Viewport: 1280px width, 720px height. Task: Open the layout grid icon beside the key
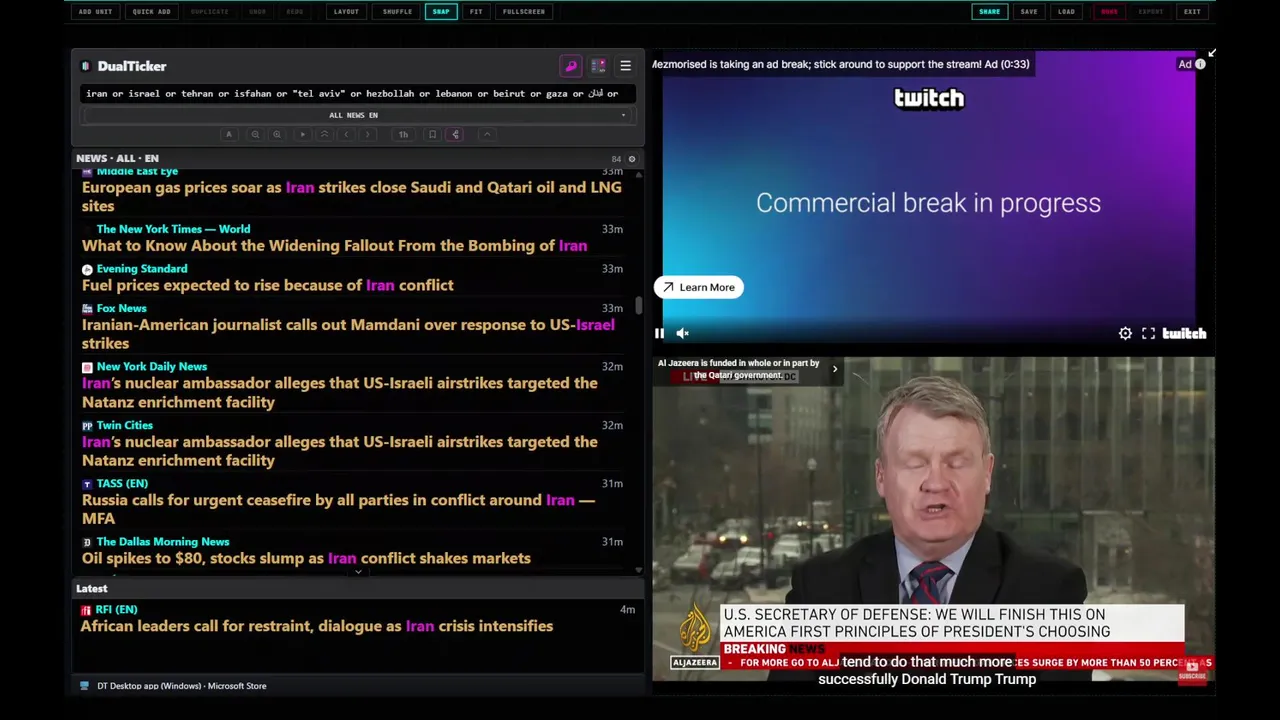[598, 66]
